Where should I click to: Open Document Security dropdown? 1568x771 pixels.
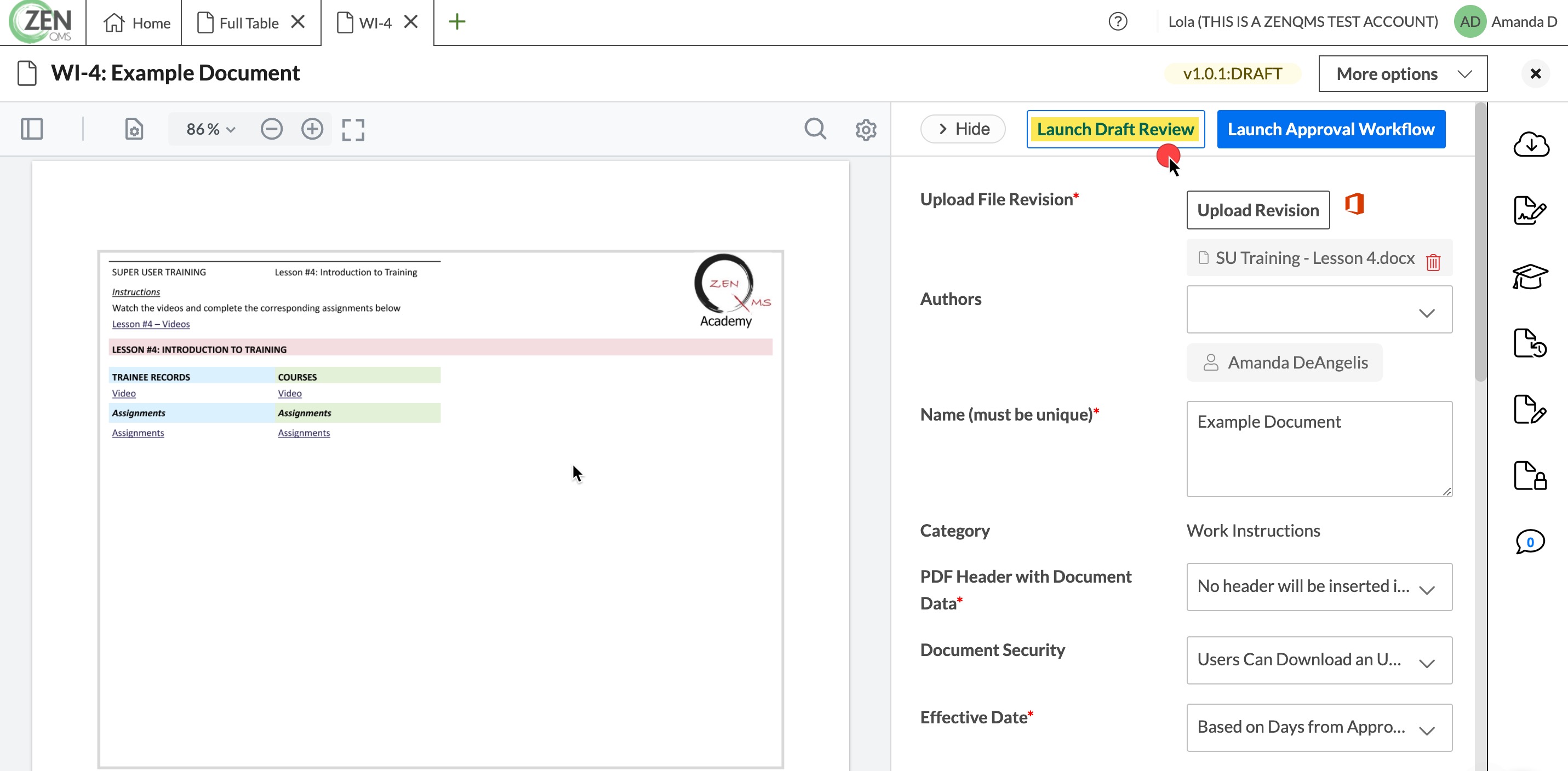click(1319, 660)
